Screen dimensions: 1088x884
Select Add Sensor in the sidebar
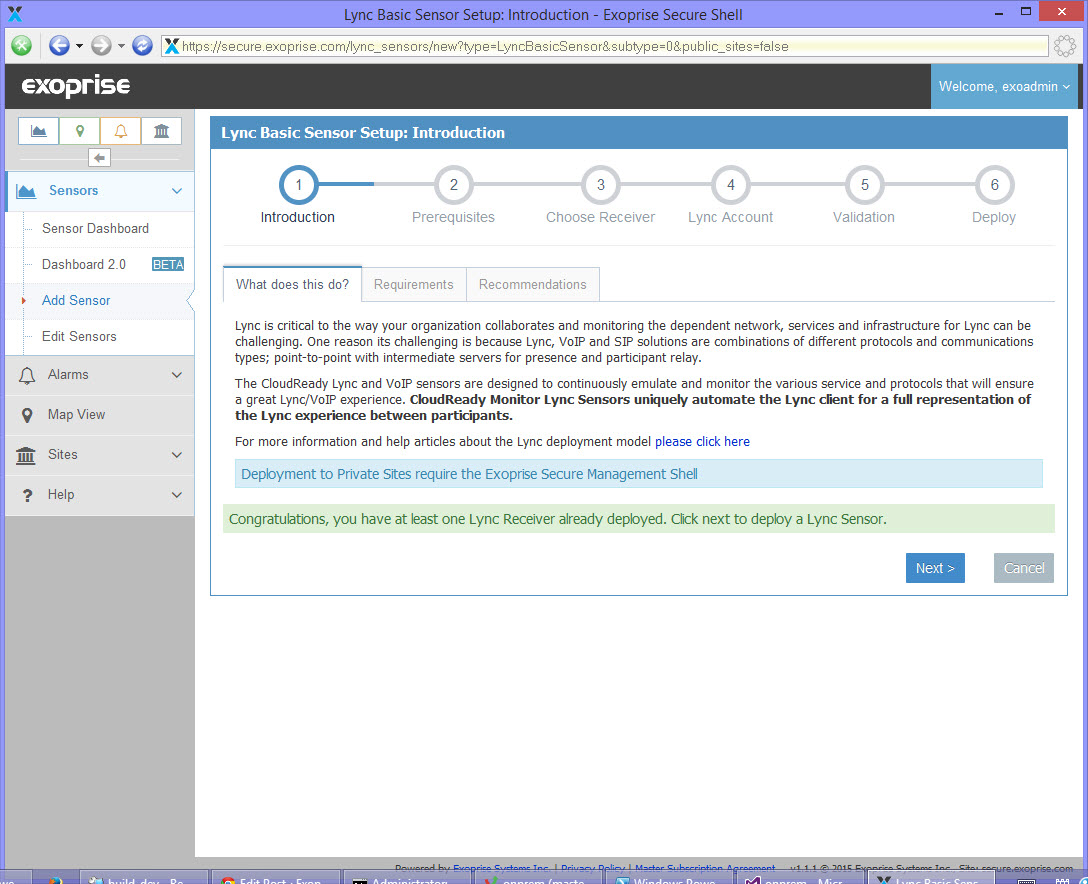76,300
